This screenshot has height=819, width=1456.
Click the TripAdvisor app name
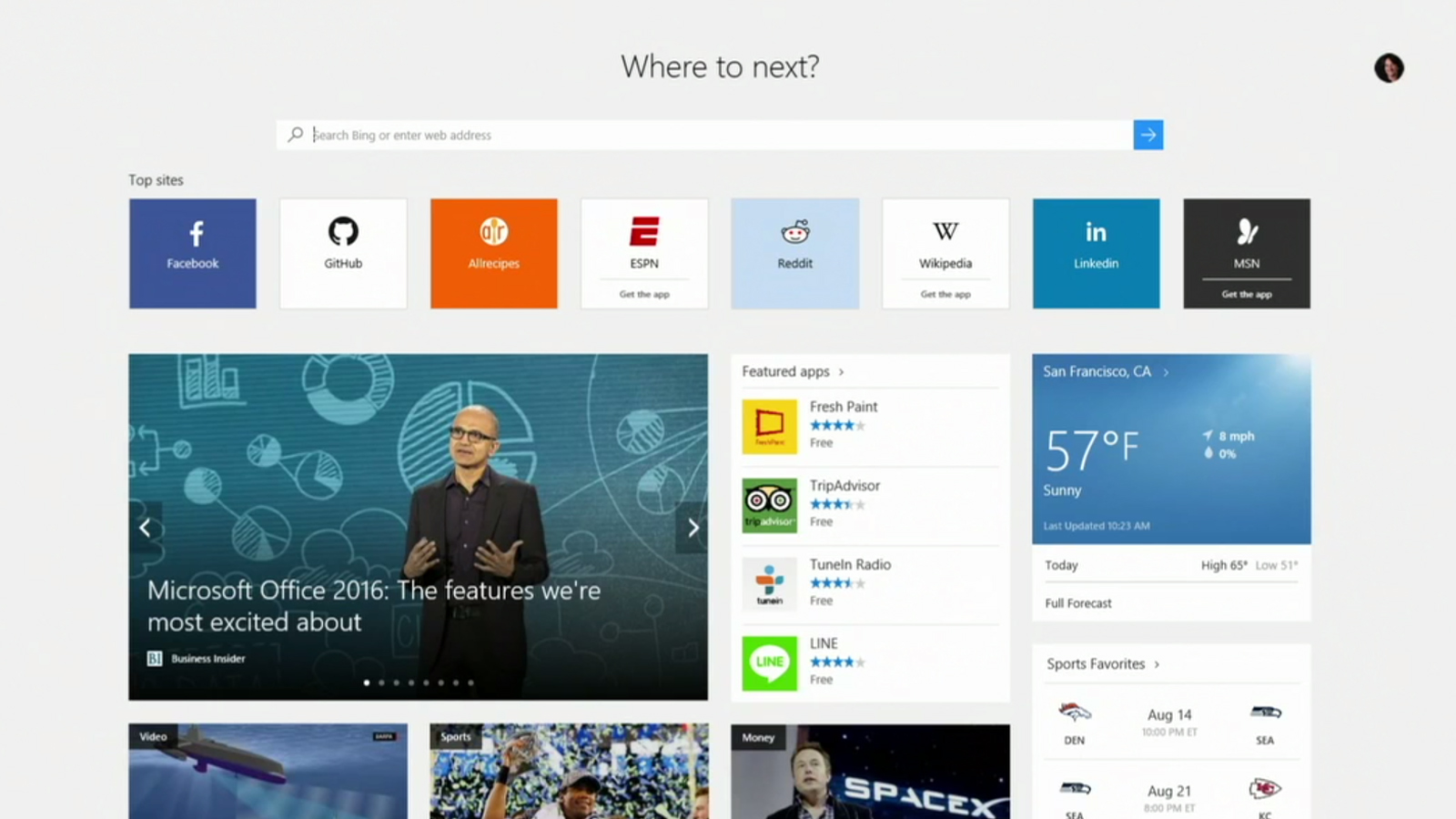pyautogui.click(x=844, y=486)
